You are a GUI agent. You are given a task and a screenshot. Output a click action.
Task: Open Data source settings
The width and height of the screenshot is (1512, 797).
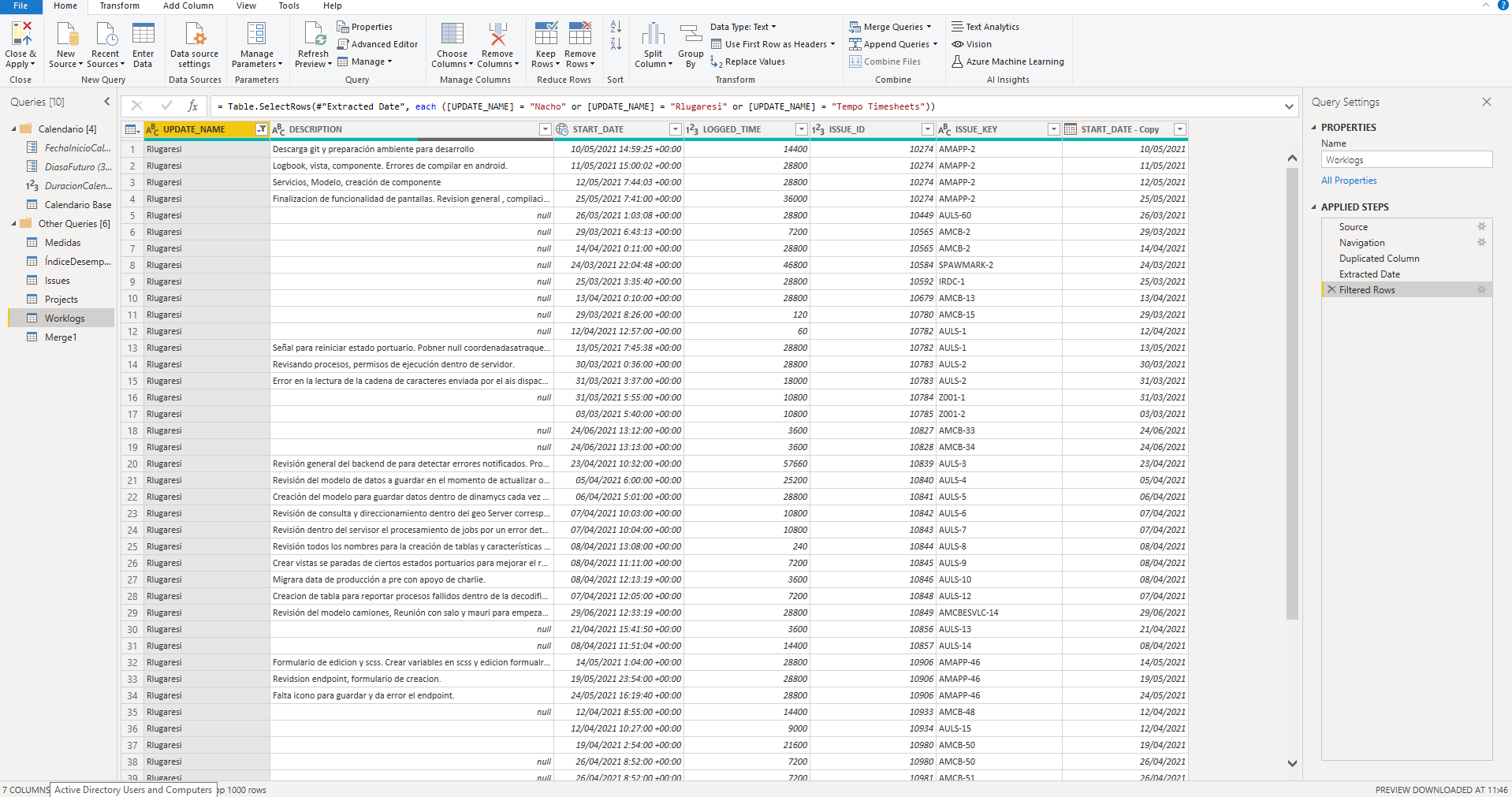194,45
